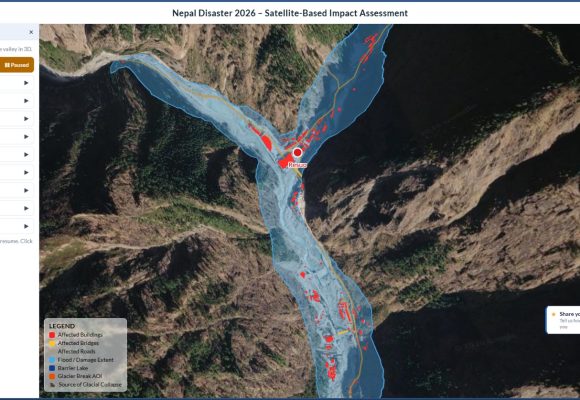The image size is (580, 400).
Task: Click the 'Affected Buildings' legend label
Action: [x=80, y=335]
